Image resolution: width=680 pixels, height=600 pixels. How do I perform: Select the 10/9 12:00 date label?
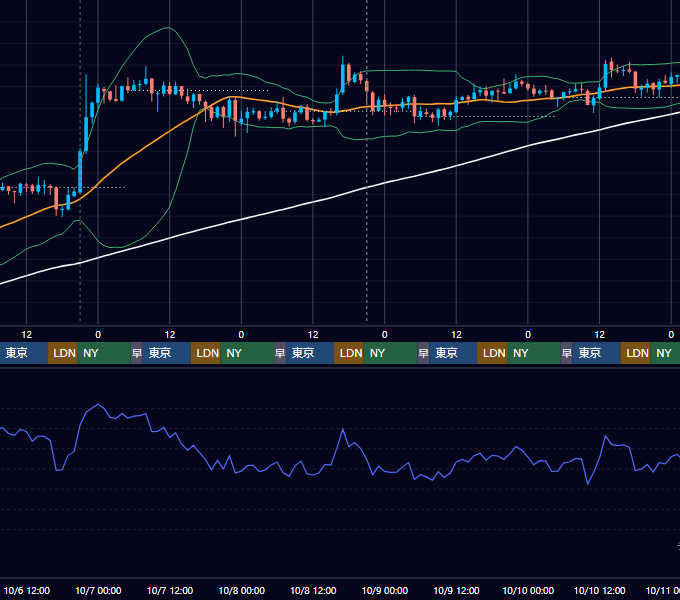coord(456,590)
